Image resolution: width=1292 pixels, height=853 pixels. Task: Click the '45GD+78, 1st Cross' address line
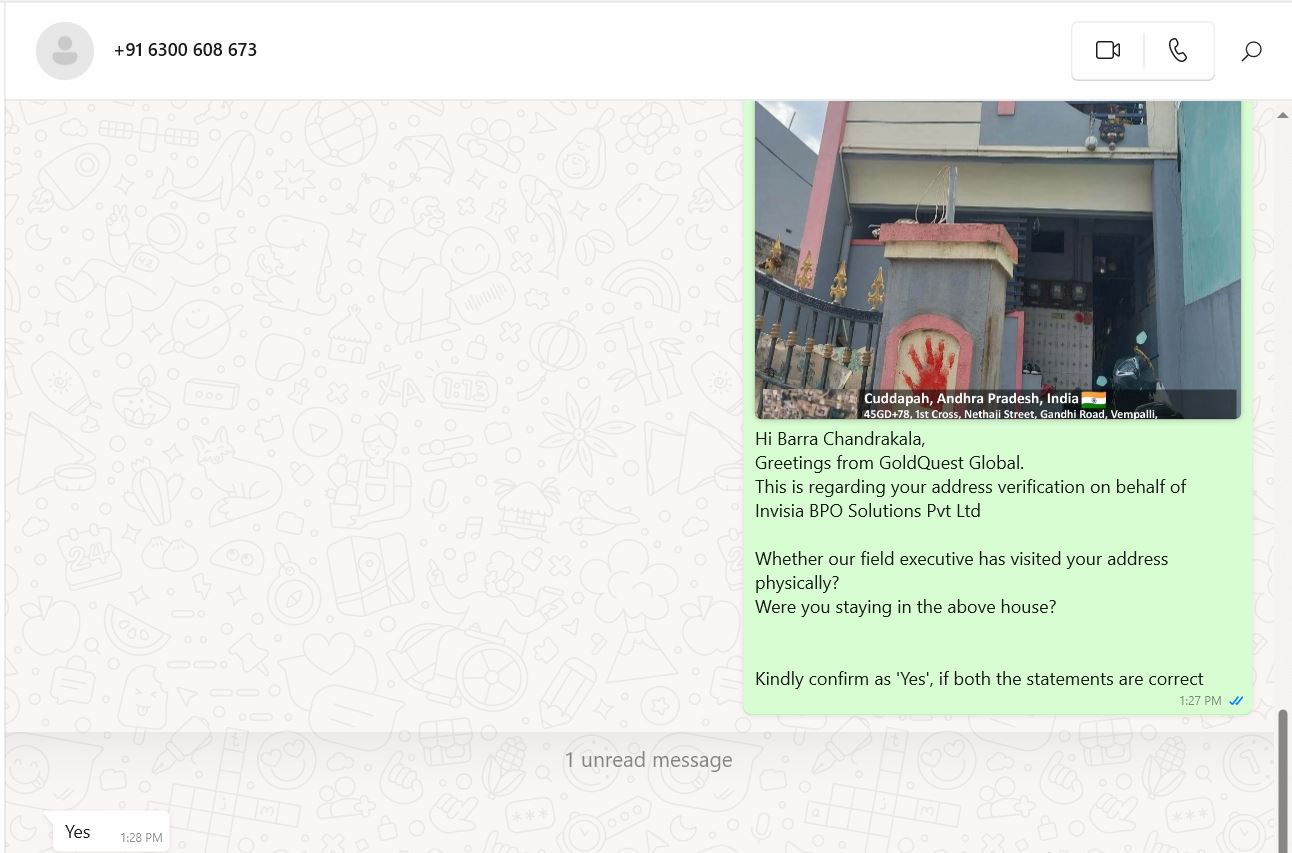click(1010, 413)
